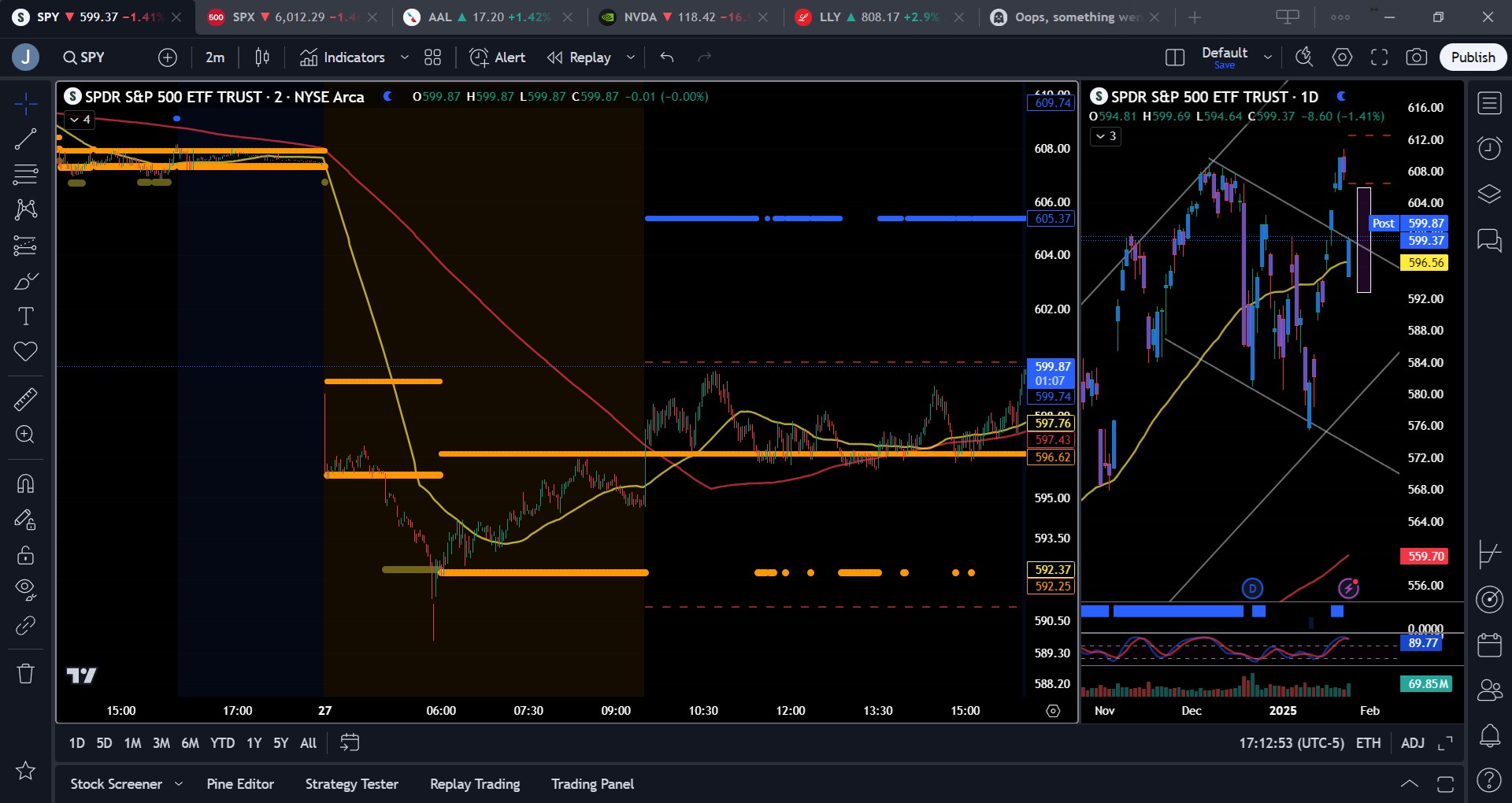This screenshot has width=1512, height=803.
Task: Open the Indicators dialog
Action: tap(343, 57)
